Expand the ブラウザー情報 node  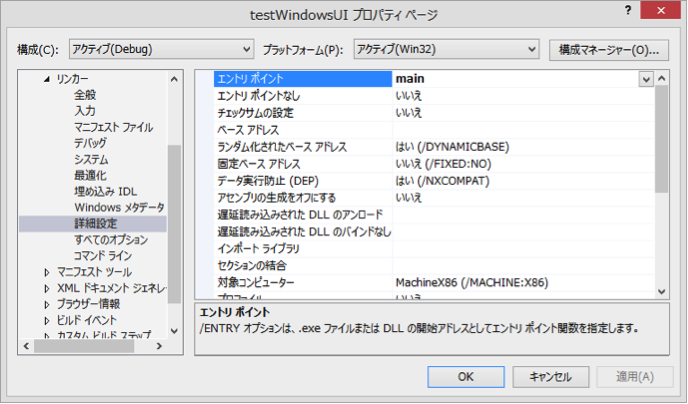pos(47,304)
